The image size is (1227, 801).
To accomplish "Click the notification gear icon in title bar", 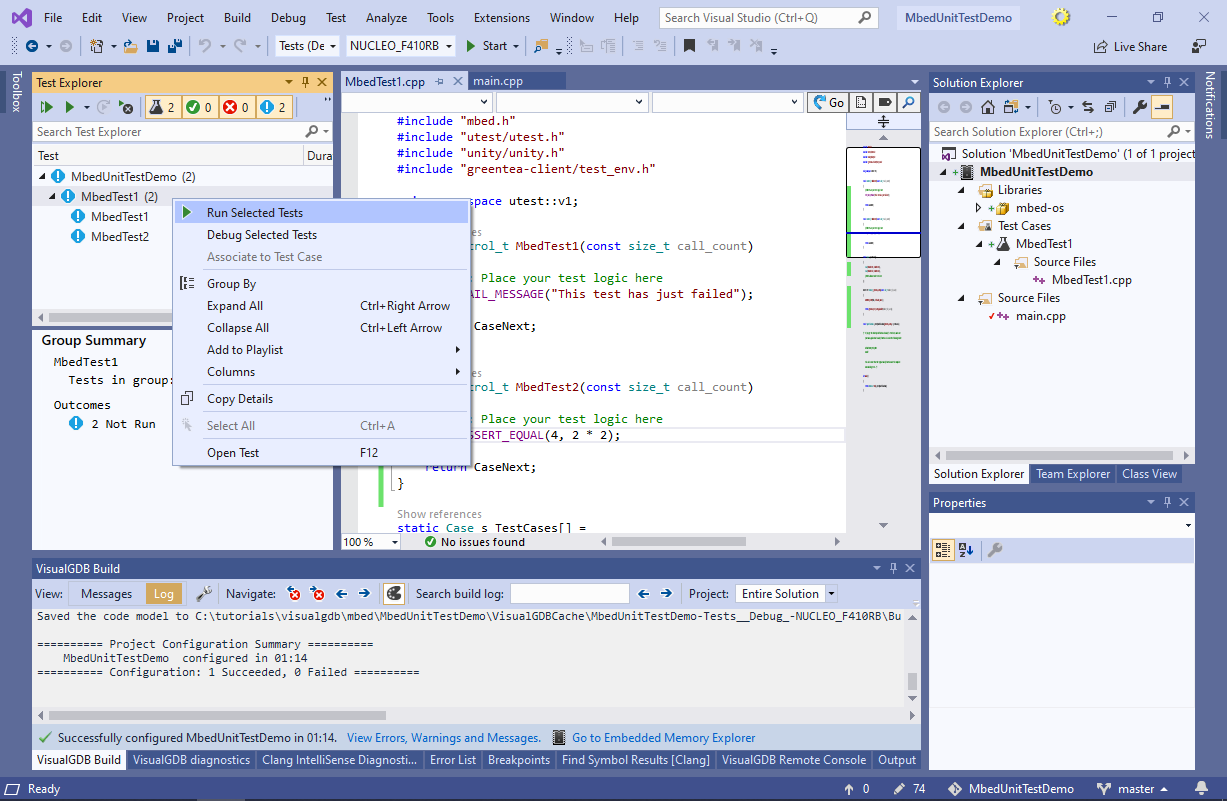I will 1062,17.
